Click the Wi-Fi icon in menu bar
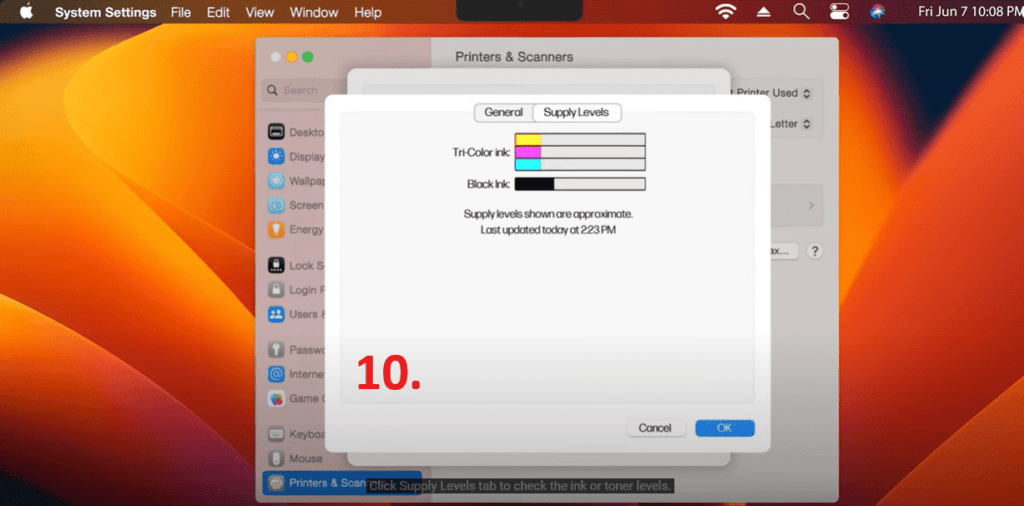This screenshot has height=506, width=1024. pos(725,12)
